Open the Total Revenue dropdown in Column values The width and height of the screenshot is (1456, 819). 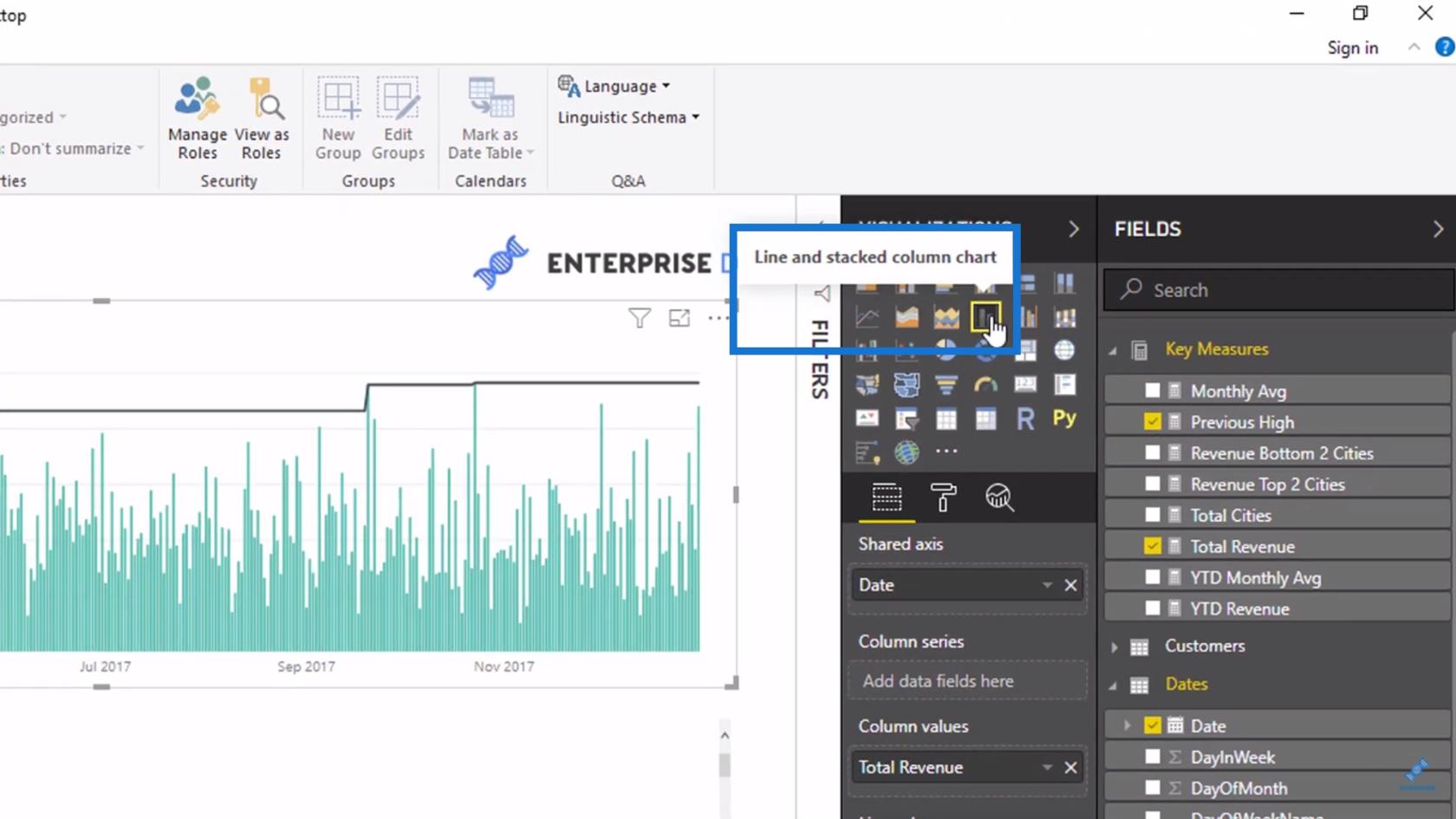pyautogui.click(x=1047, y=767)
